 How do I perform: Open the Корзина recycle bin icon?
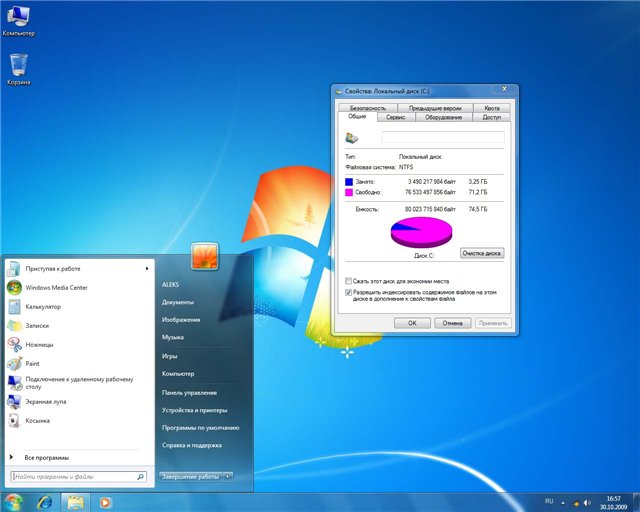pyautogui.click(x=18, y=69)
